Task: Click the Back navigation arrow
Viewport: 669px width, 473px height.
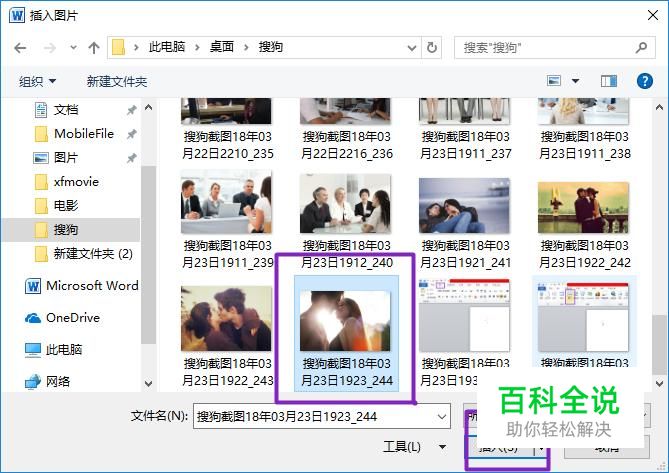Action: pos(20,47)
